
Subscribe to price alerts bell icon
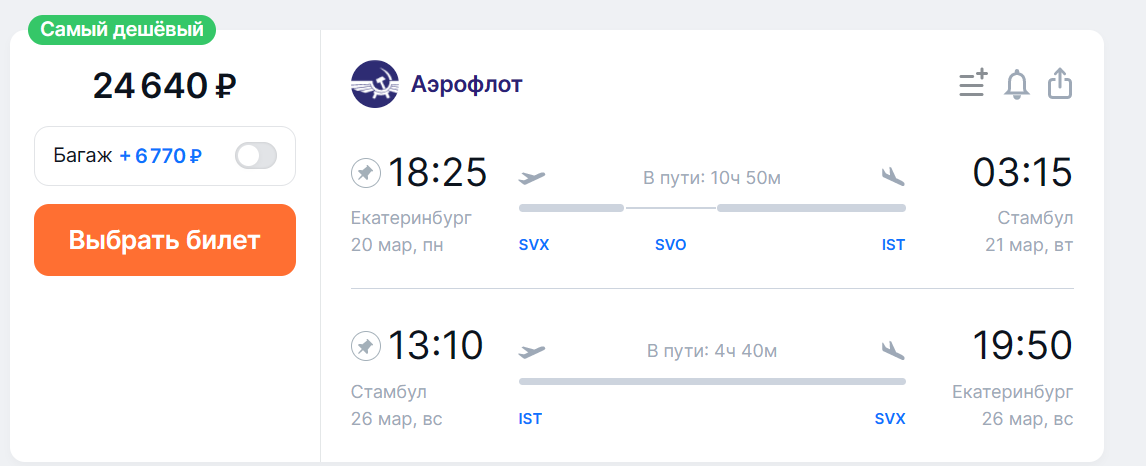1017,84
